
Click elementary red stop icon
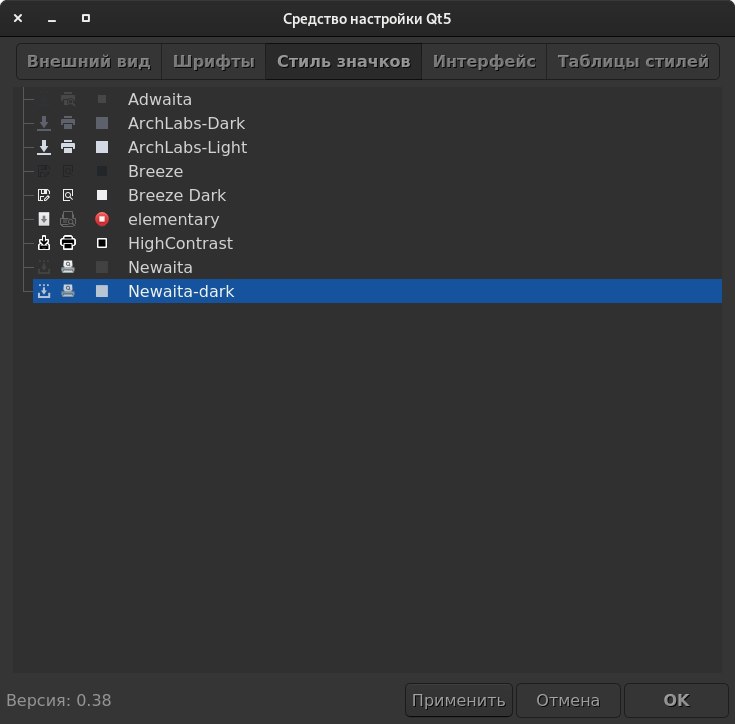(102, 219)
